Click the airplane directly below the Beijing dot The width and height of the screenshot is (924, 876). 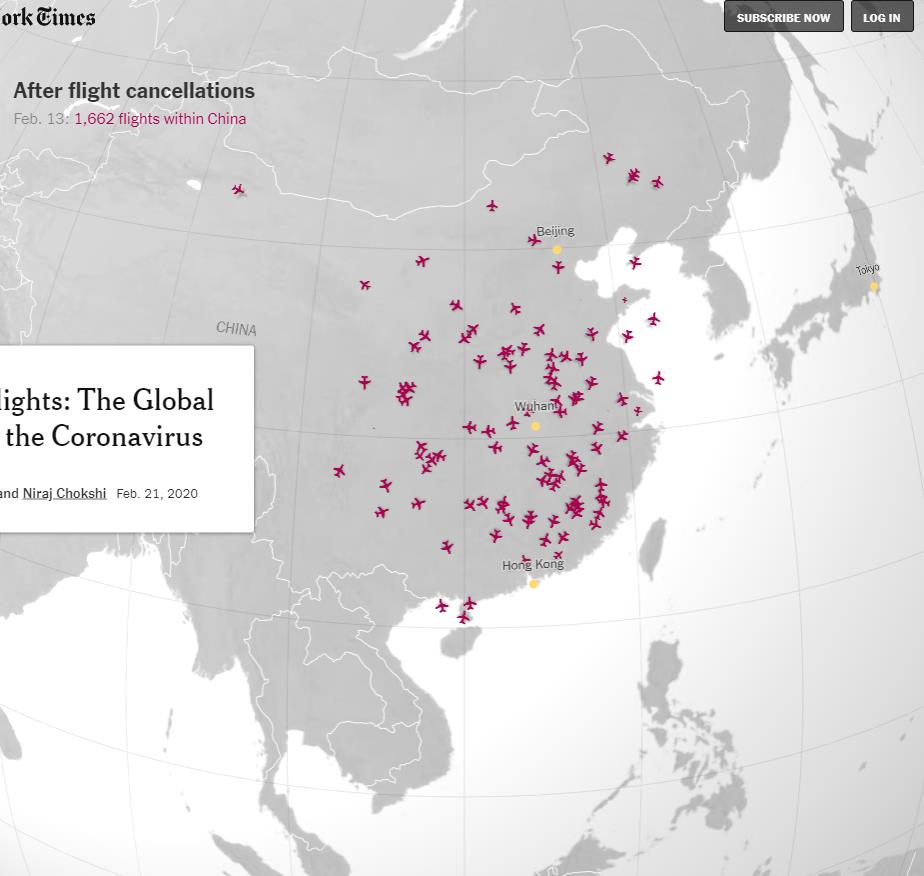click(x=558, y=267)
